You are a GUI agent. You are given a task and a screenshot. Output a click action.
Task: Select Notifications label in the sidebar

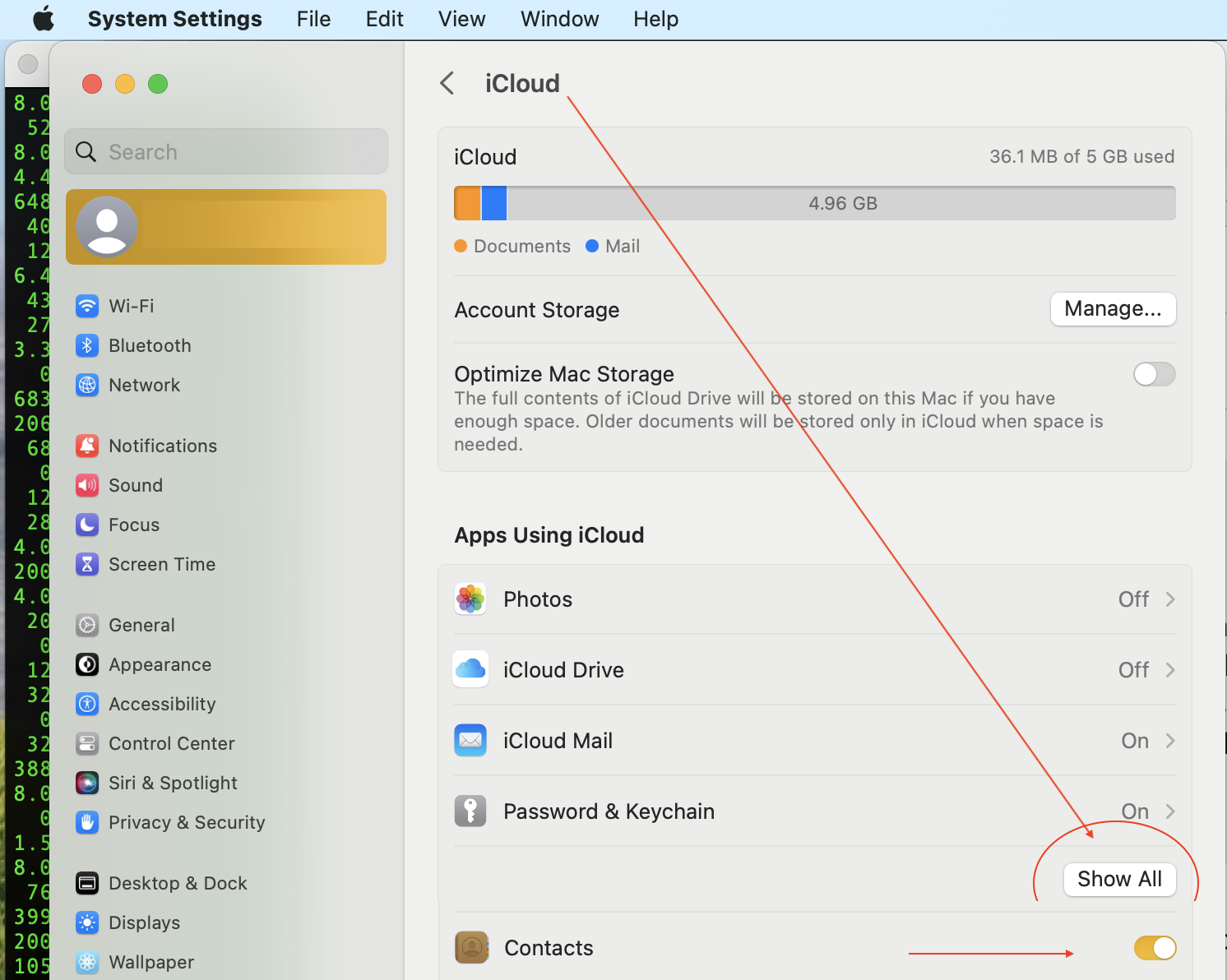coord(163,446)
